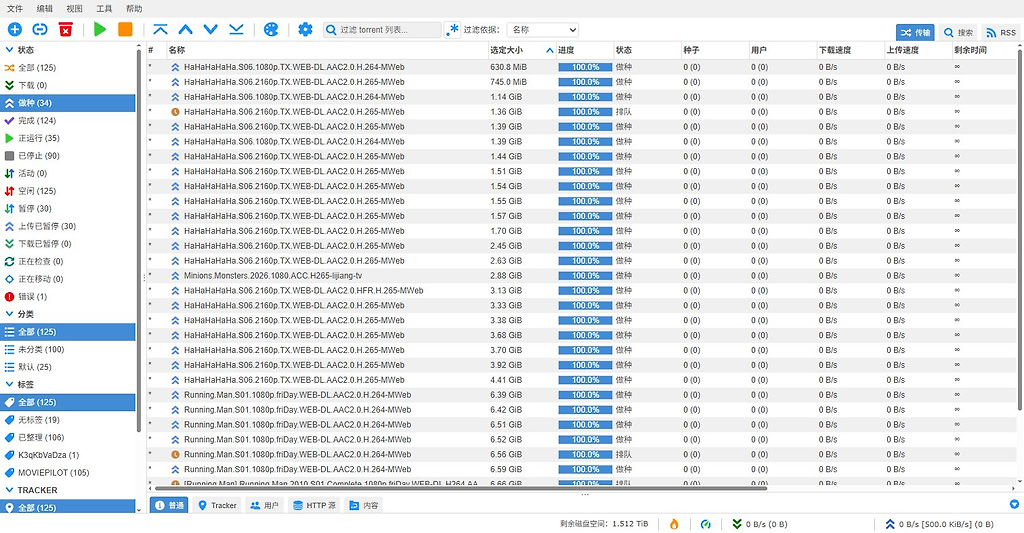Toggle alternative speed limits gauge icon
Viewport: 1024px width, 533px height.
(705, 524)
